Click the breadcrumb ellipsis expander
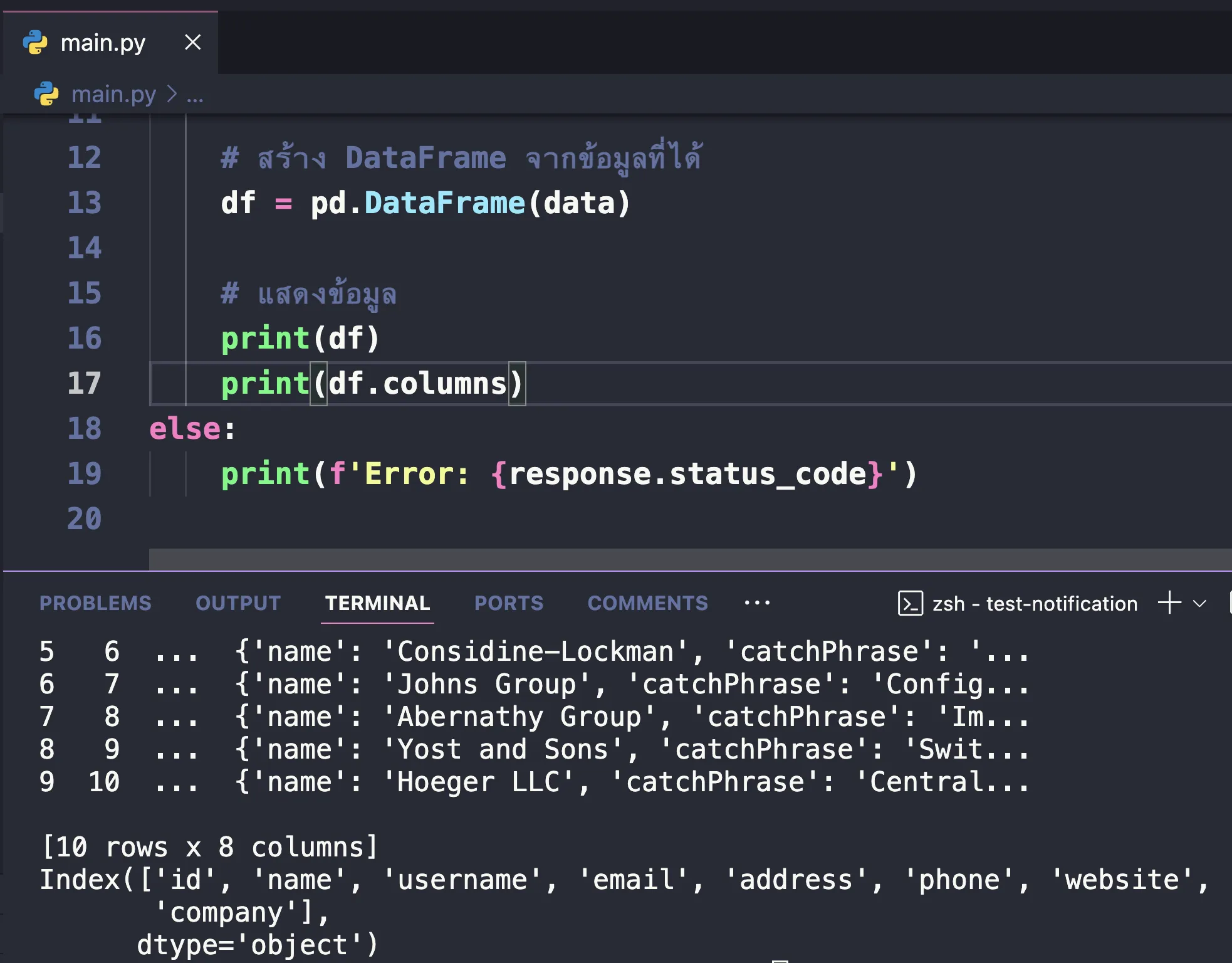The width and height of the screenshot is (1232, 963). [x=195, y=93]
